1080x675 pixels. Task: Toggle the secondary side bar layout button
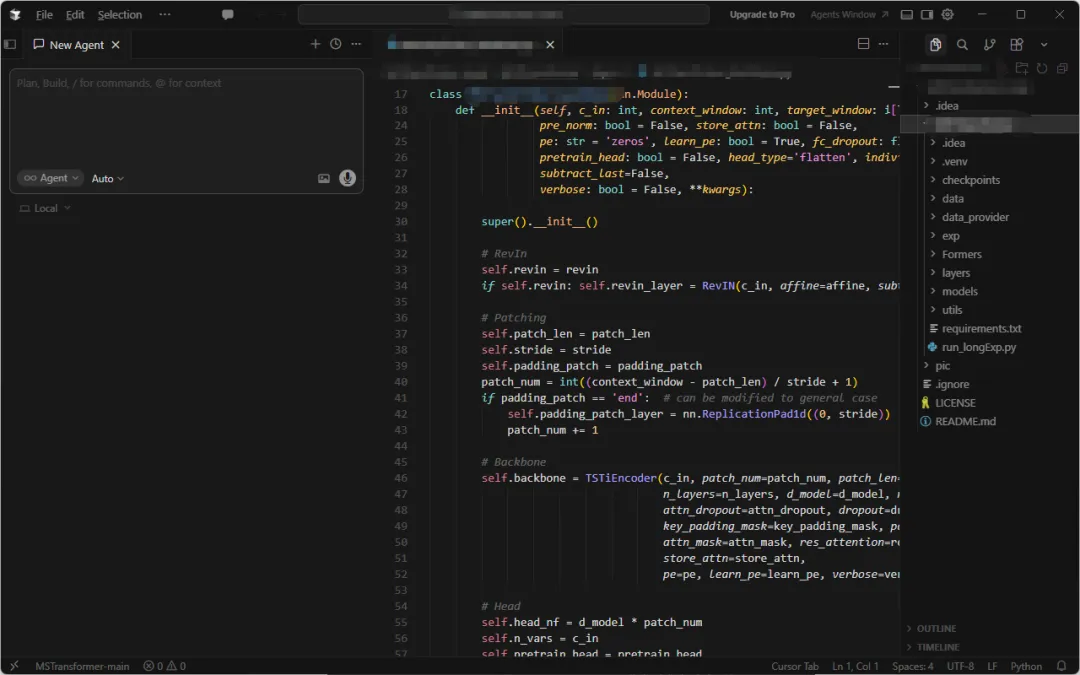coord(927,15)
